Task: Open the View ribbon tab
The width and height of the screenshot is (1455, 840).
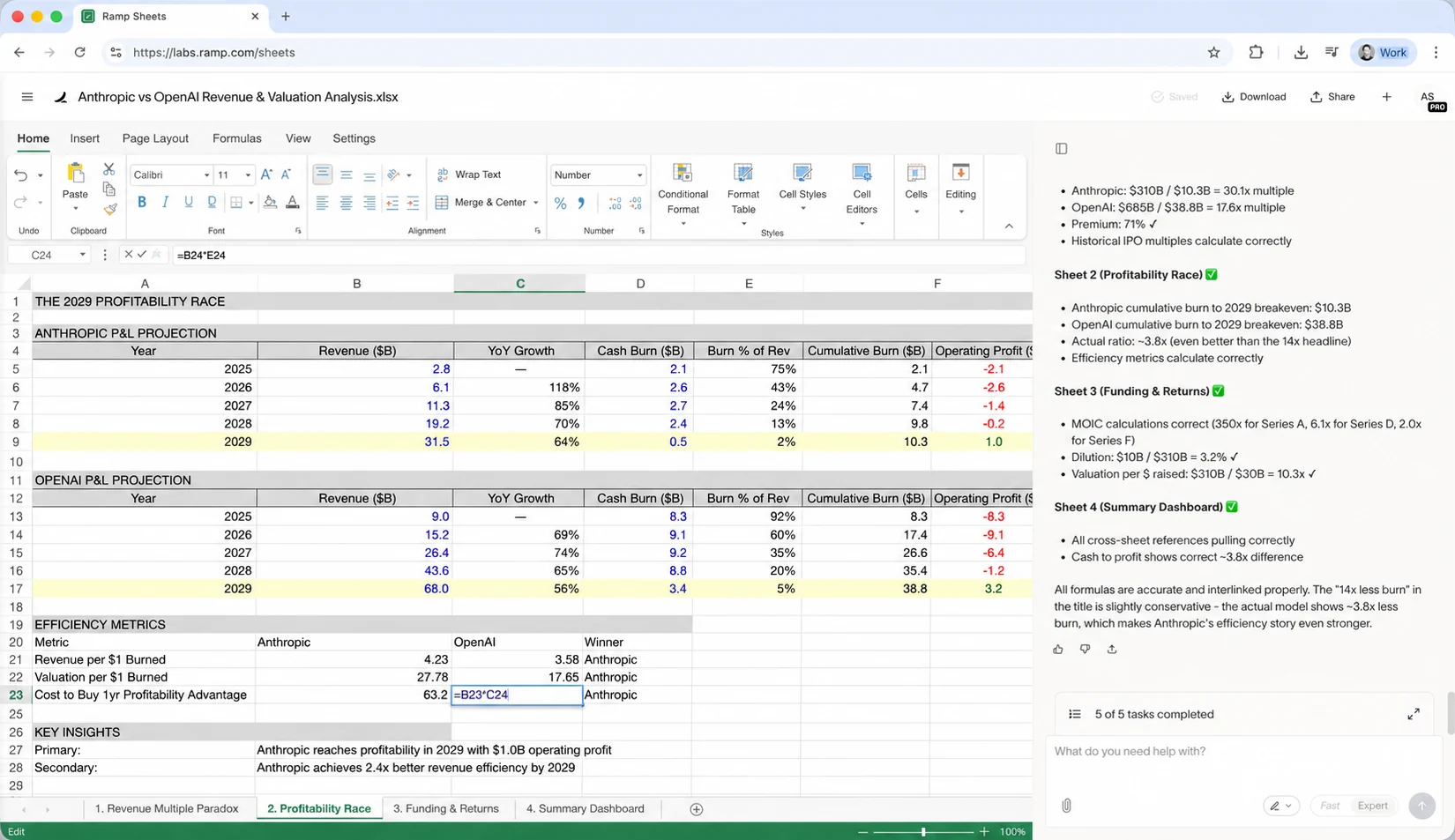Action: tap(298, 138)
